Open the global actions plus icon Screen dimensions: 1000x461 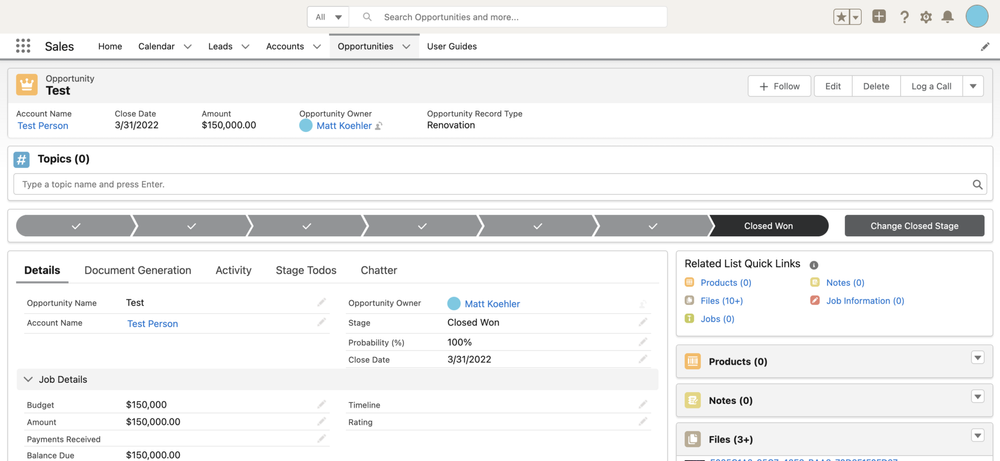point(879,17)
